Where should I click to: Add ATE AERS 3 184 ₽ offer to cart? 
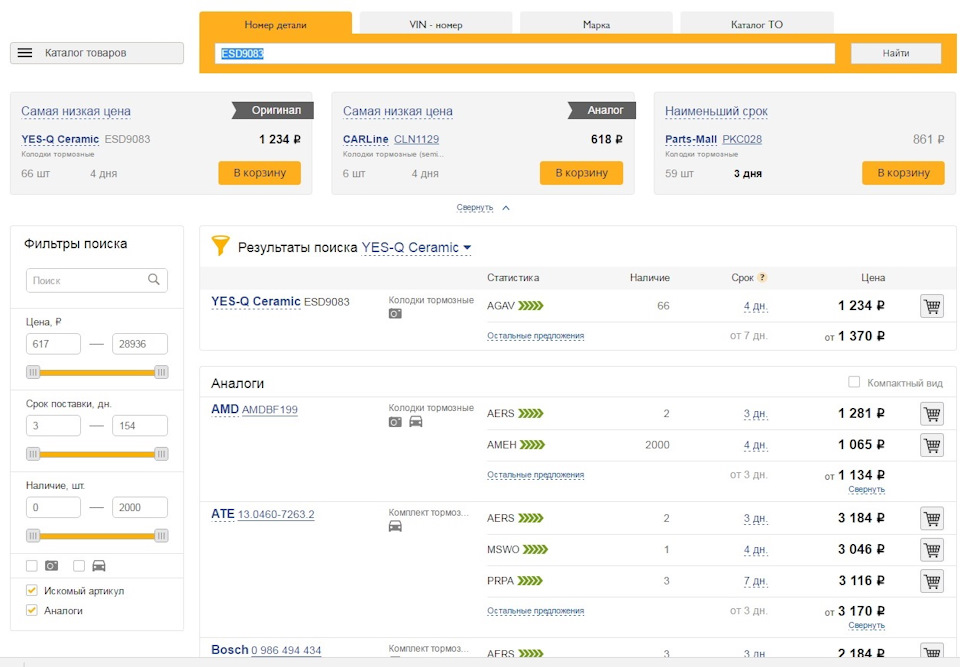tap(932, 519)
